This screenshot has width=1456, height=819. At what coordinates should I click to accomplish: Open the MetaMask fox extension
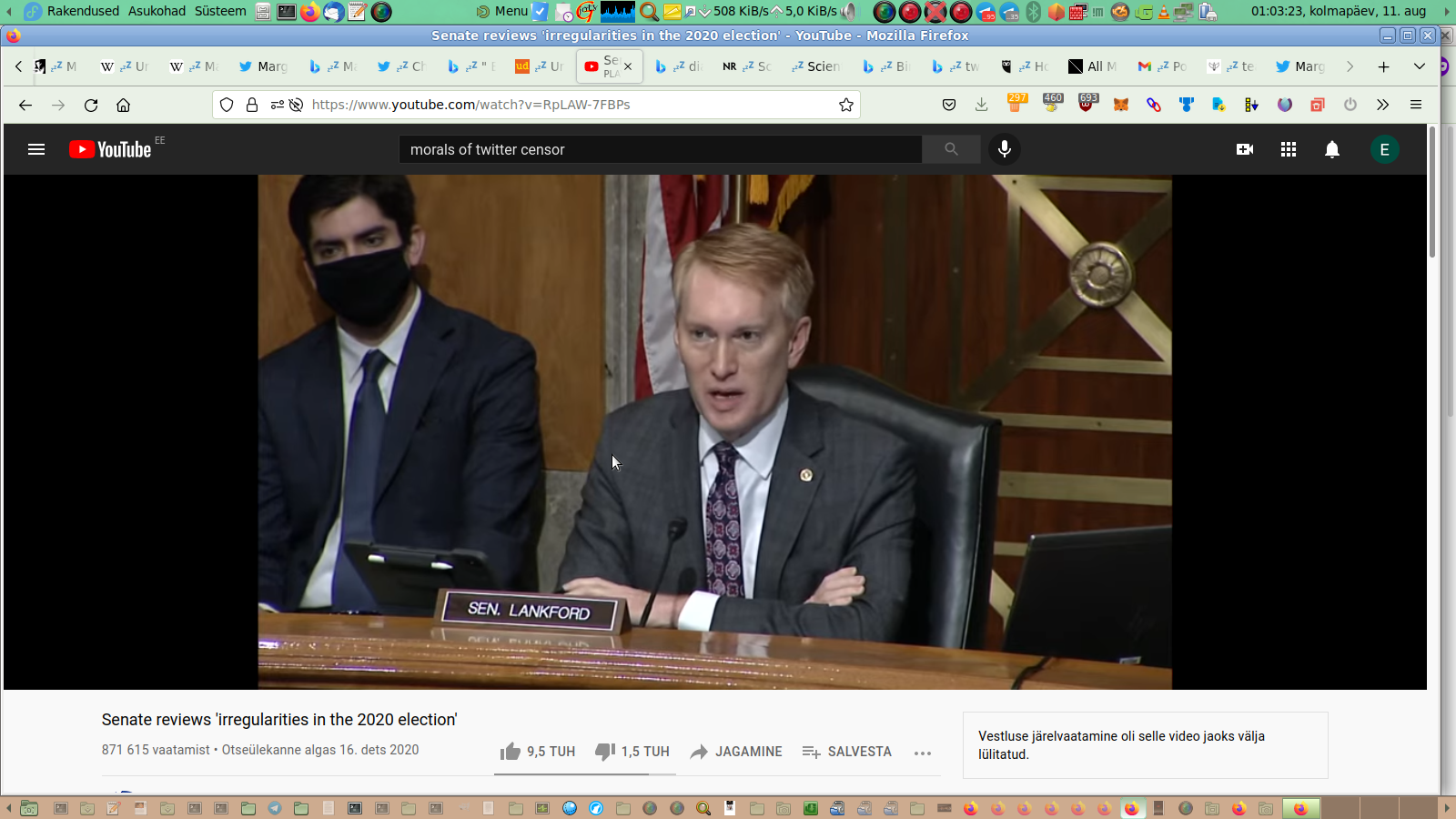tap(1121, 105)
